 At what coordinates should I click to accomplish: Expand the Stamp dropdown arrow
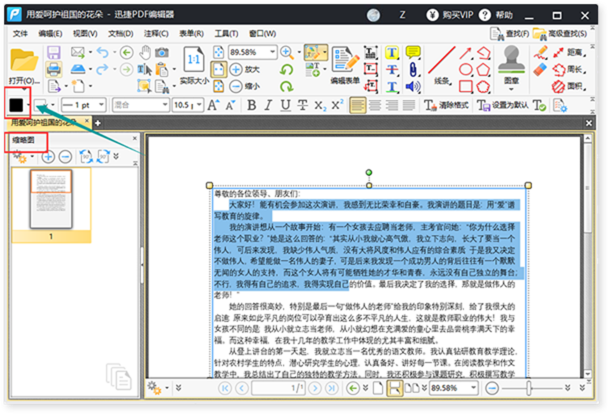pos(511,89)
